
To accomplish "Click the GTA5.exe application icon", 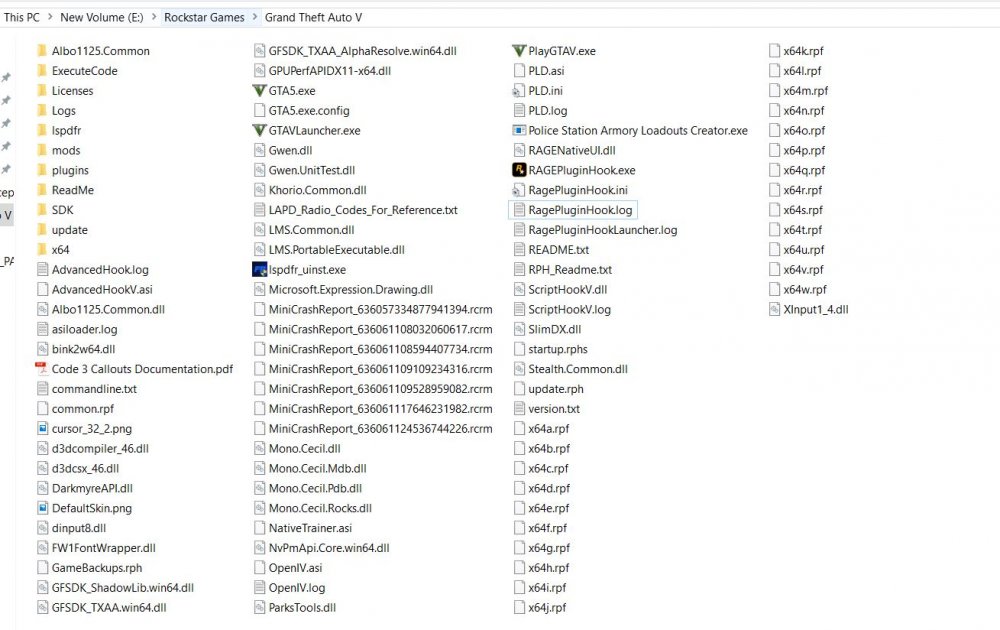I will tap(260, 90).
